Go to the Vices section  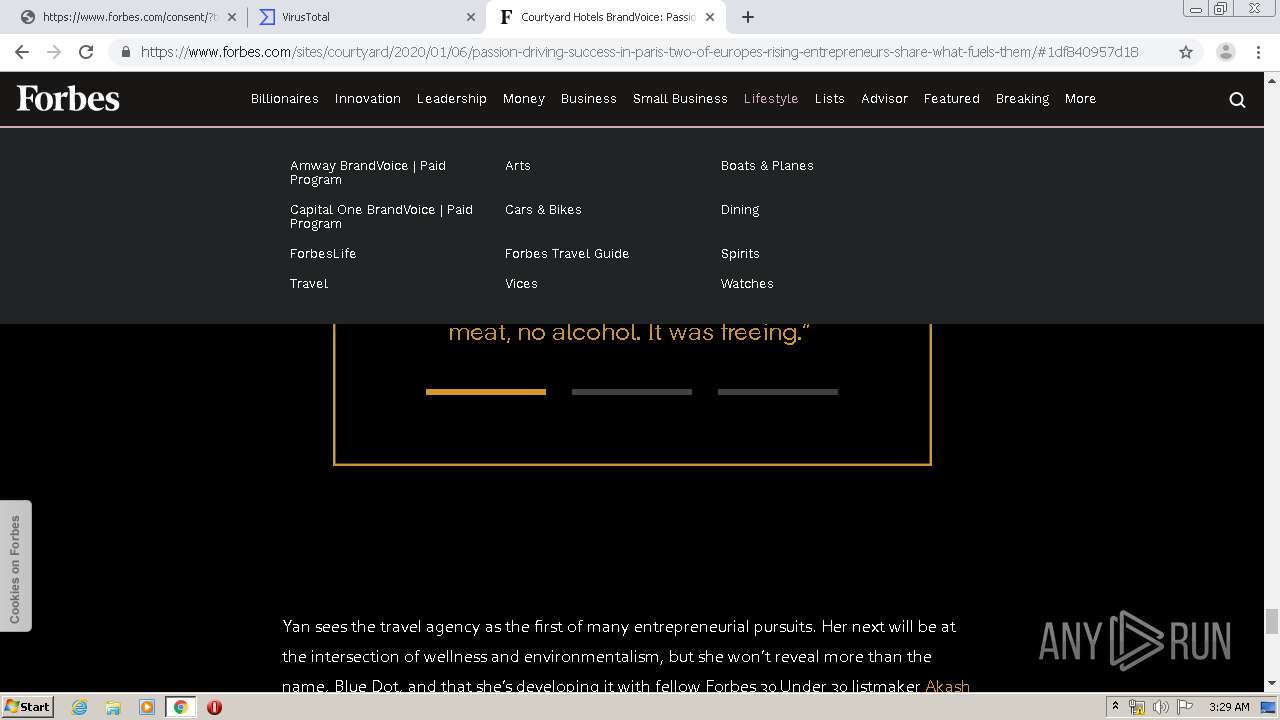521,284
